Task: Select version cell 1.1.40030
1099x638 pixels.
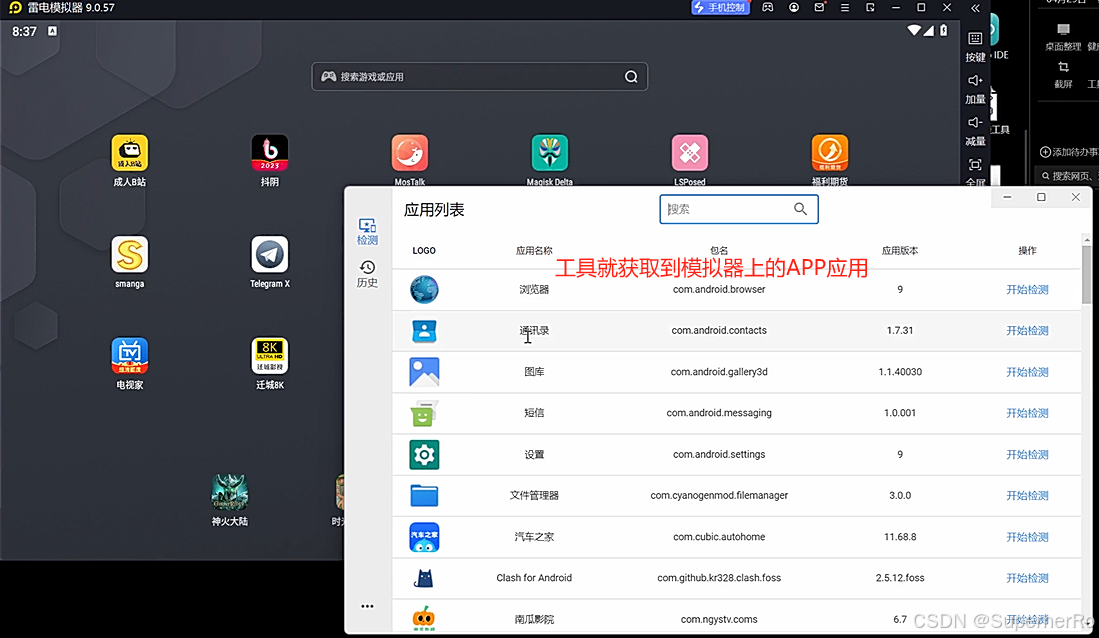Action: point(900,372)
